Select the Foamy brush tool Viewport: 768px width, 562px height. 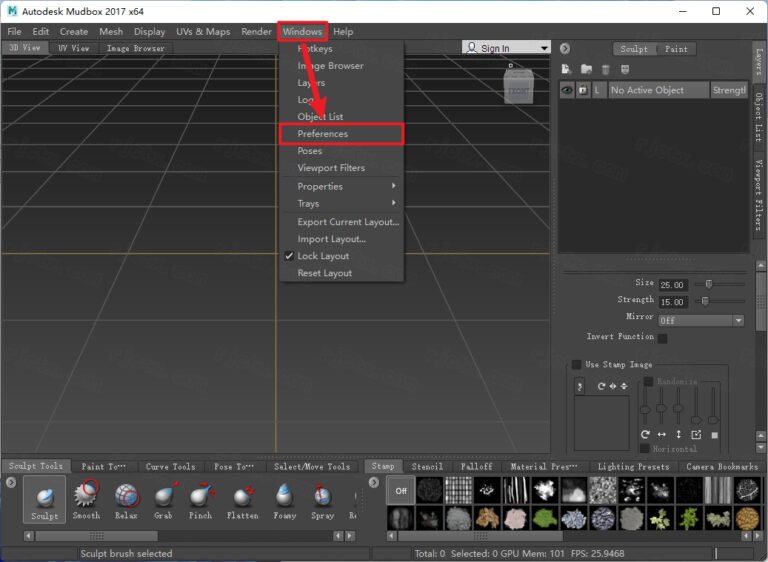(285, 499)
